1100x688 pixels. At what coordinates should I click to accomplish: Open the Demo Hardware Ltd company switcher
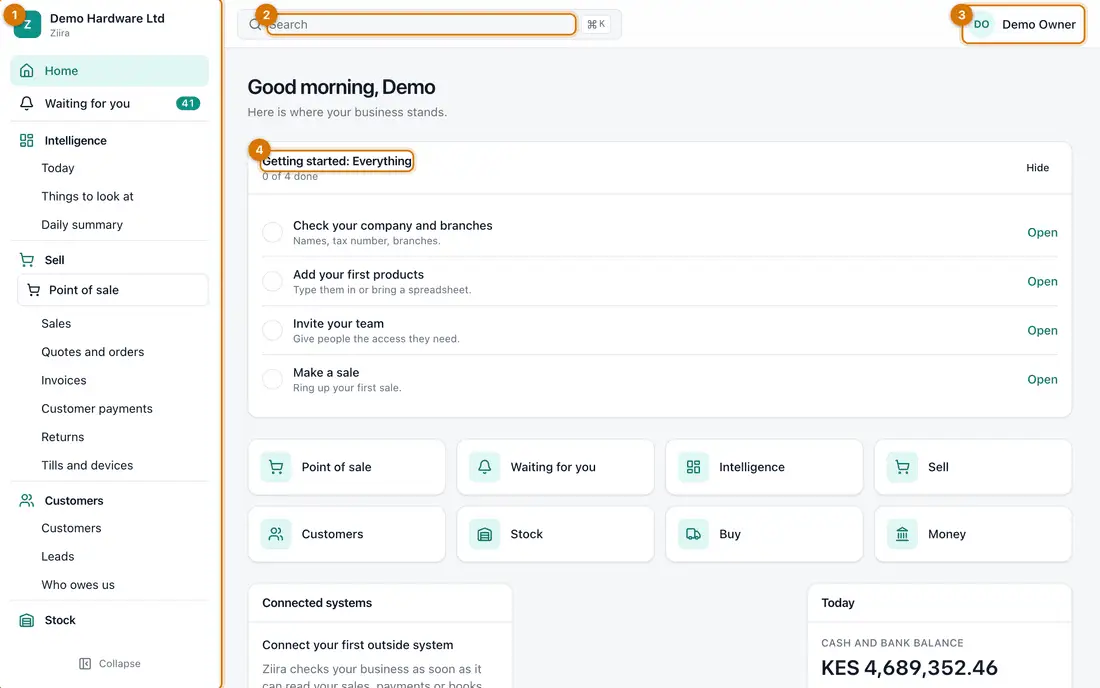107,25
